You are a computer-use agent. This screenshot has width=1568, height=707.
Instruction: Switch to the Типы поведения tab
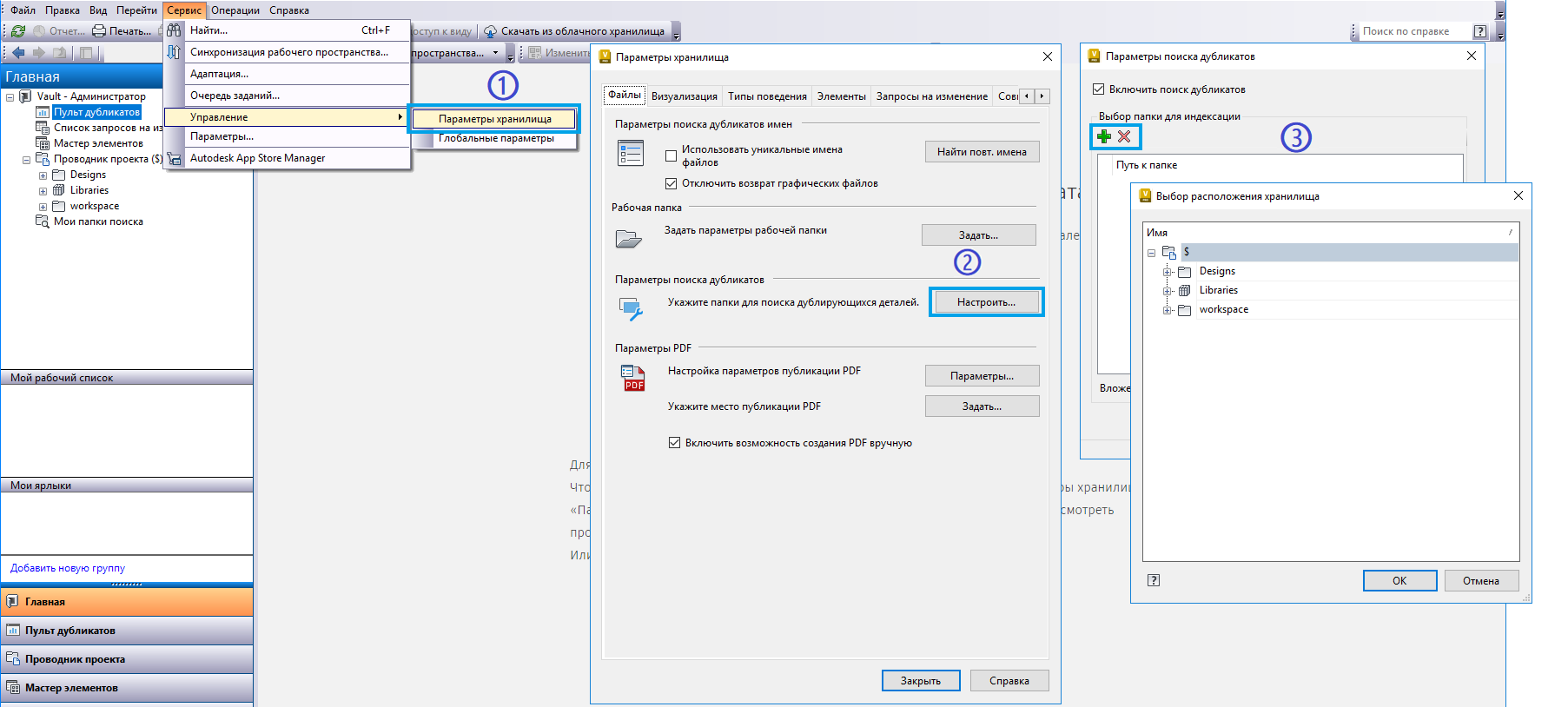pyautogui.click(x=767, y=96)
